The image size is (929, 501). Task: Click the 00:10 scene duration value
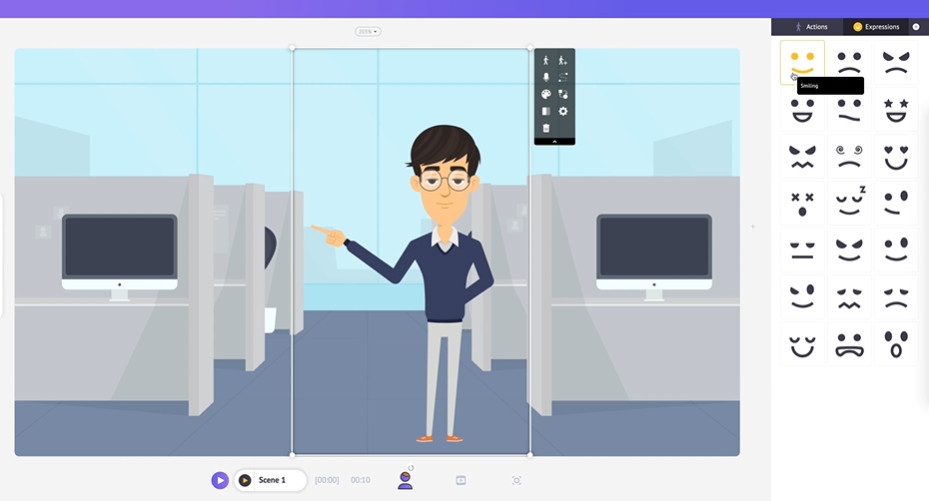360,480
